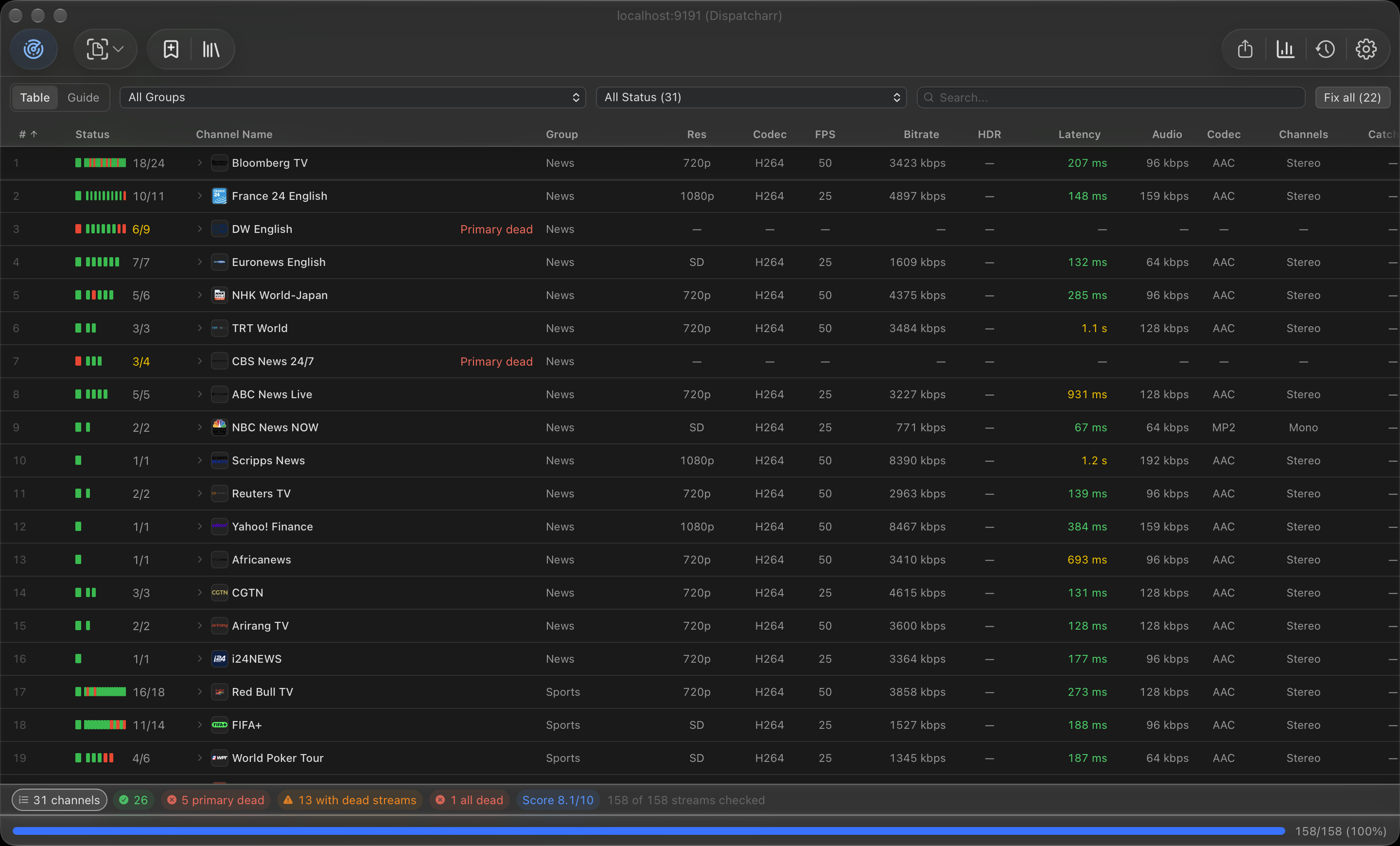Expand the Bloomberg TV row chevron
1400x846 pixels.
[x=199, y=162]
